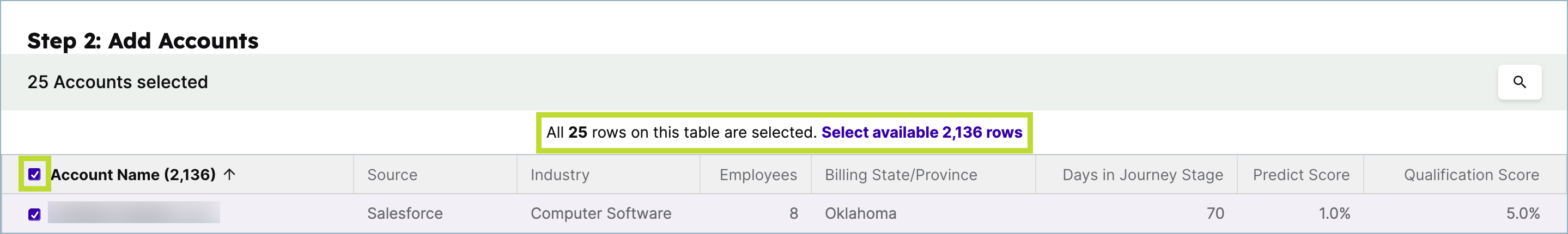Click the sort arrow beside Account Name
Screen dimensions: 1568x234
point(229,175)
